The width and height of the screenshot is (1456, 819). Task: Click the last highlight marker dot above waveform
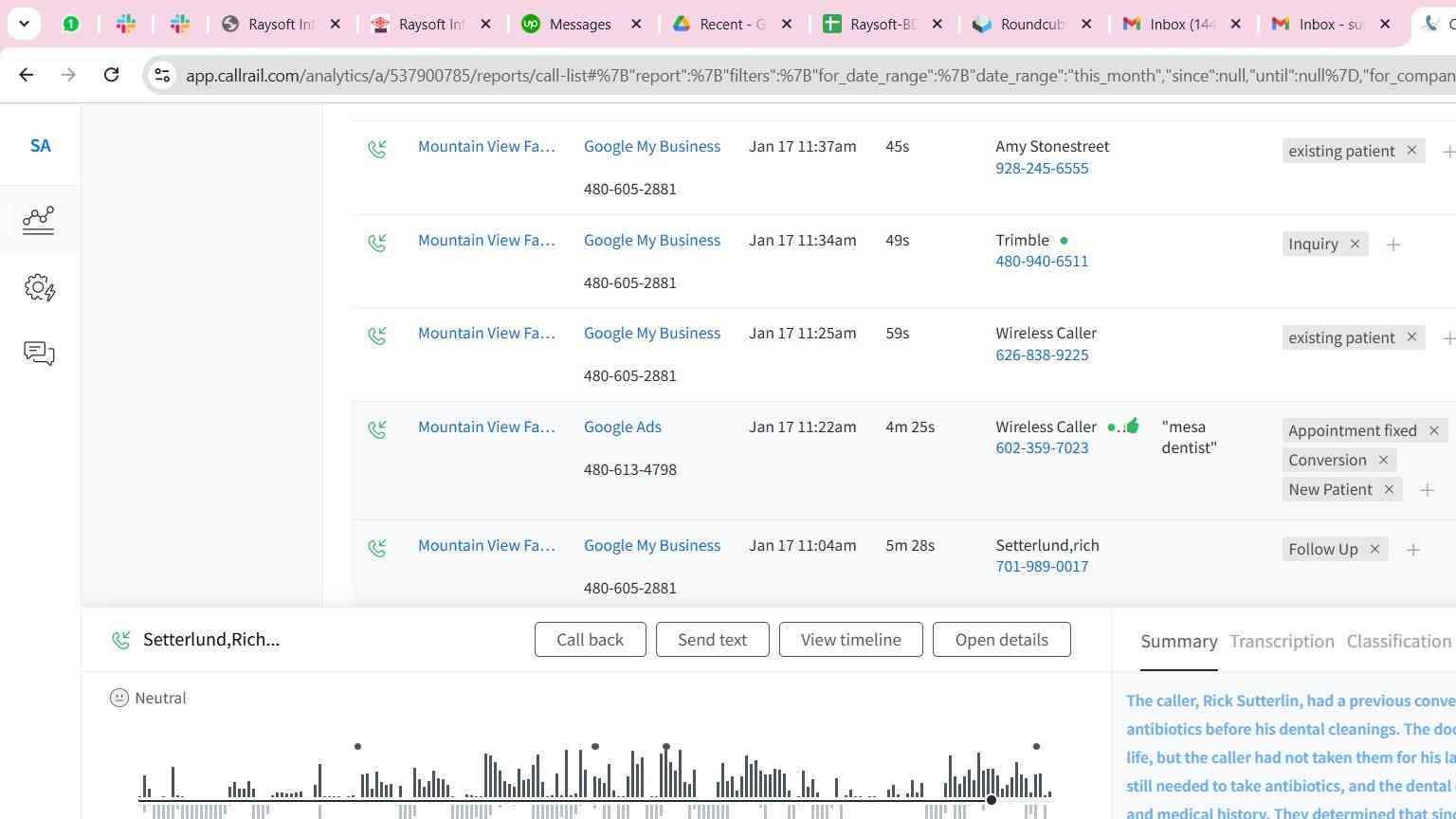(x=1036, y=747)
